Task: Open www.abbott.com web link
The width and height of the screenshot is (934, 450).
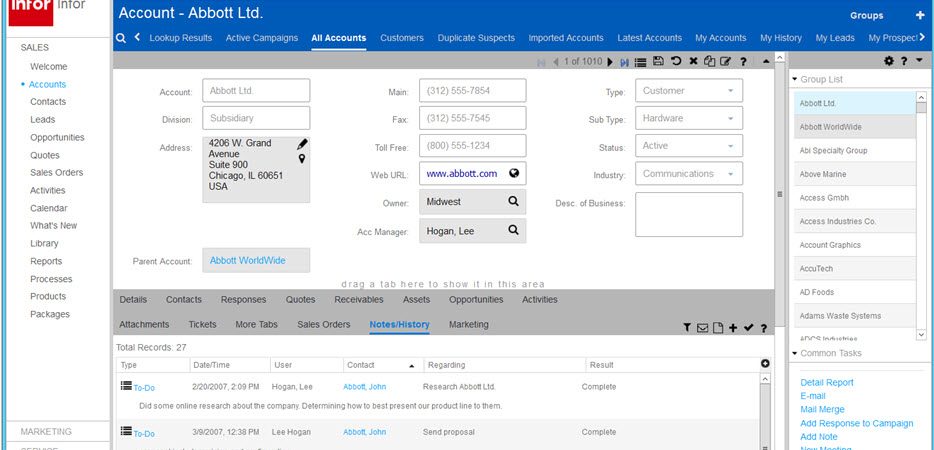Action: tap(462, 174)
